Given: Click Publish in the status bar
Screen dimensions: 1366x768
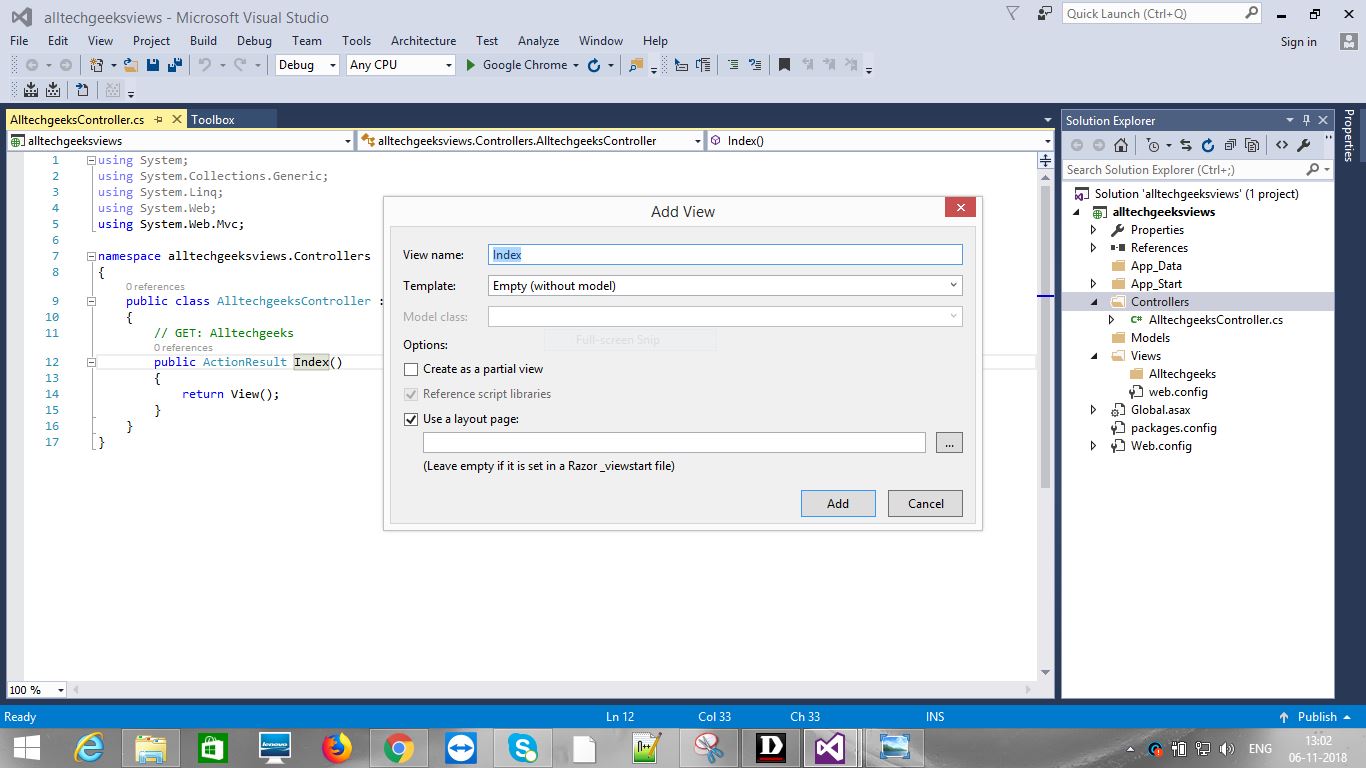Looking at the screenshot, I should point(1316,716).
